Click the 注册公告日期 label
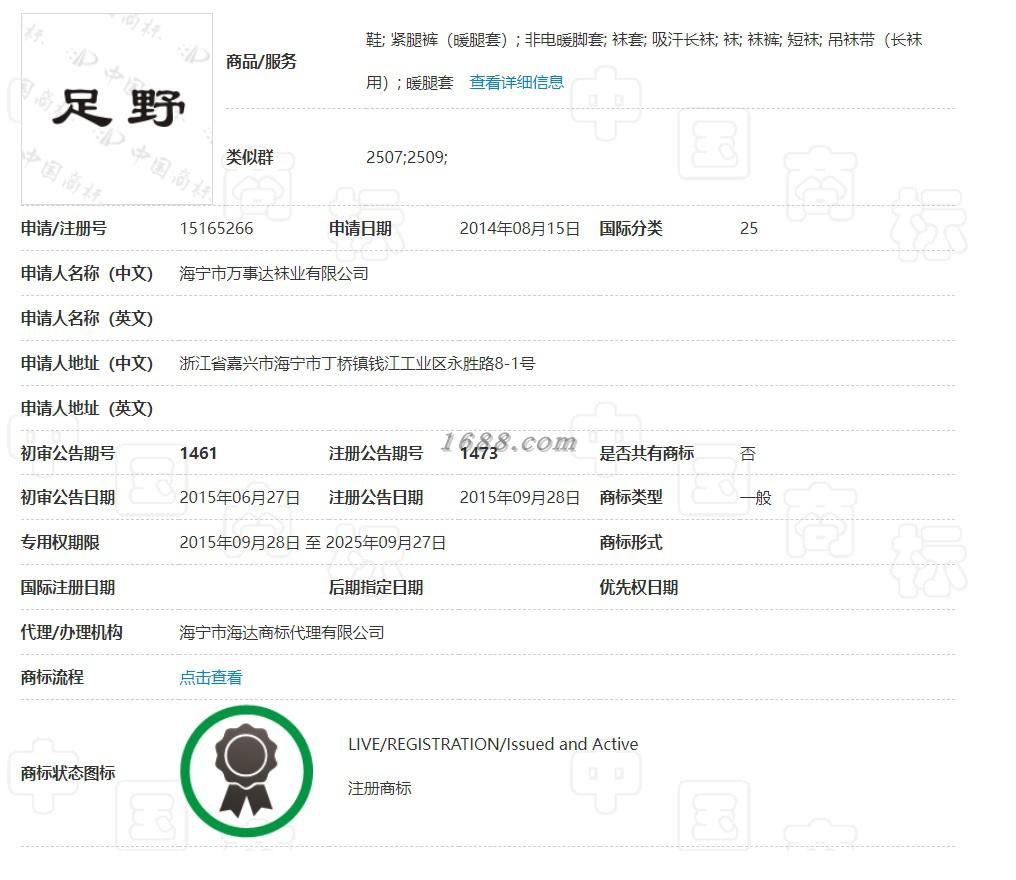This screenshot has height=880, width=1016. point(376,498)
